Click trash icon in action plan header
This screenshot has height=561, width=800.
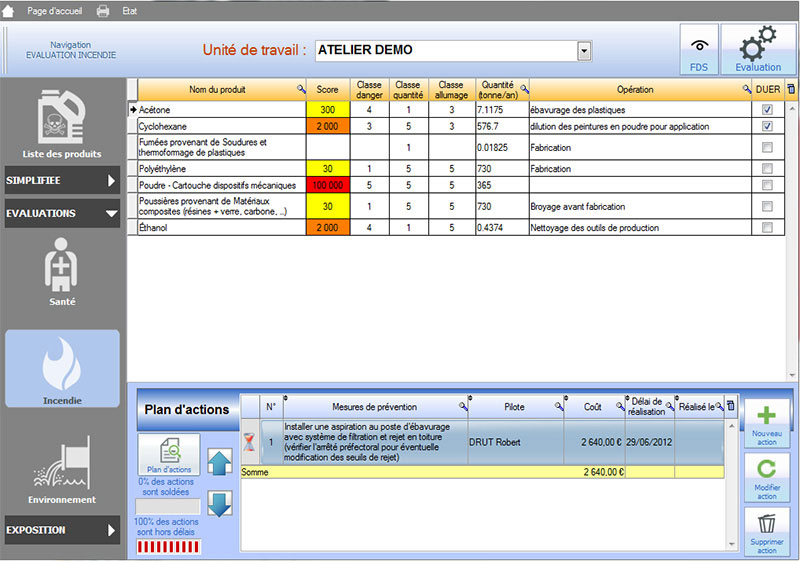tap(731, 406)
